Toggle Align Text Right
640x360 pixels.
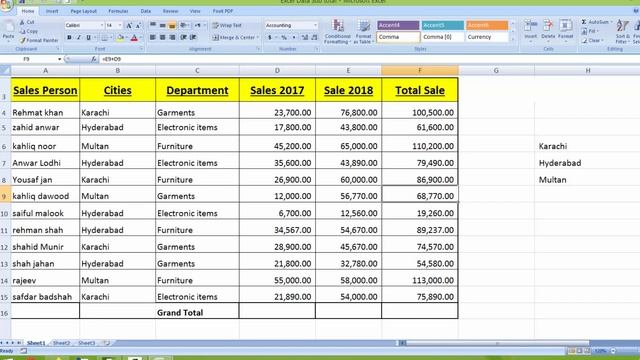[x=172, y=37]
